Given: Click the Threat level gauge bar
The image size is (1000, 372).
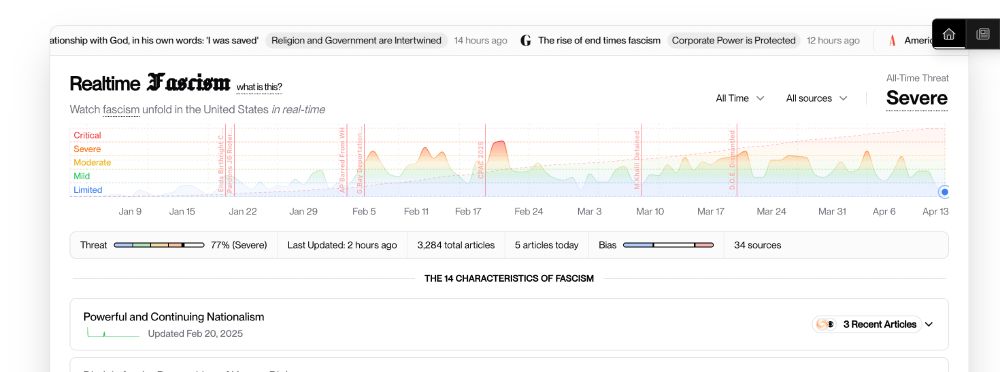Looking at the screenshot, I should 159,245.
